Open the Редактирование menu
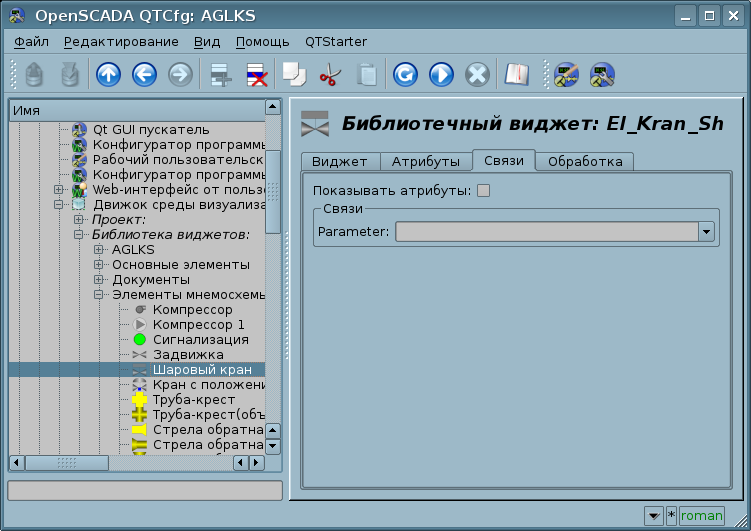 (121, 41)
